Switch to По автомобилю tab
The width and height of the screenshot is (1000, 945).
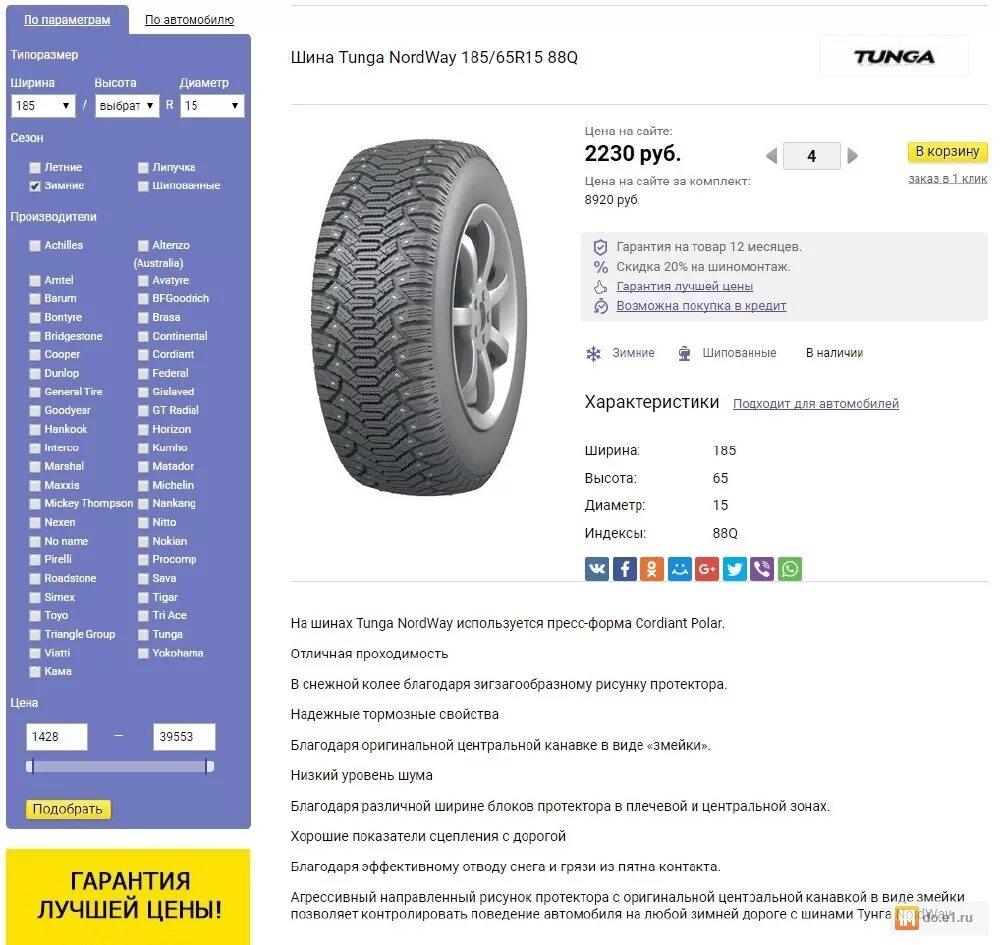pyautogui.click(x=189, y=20)
